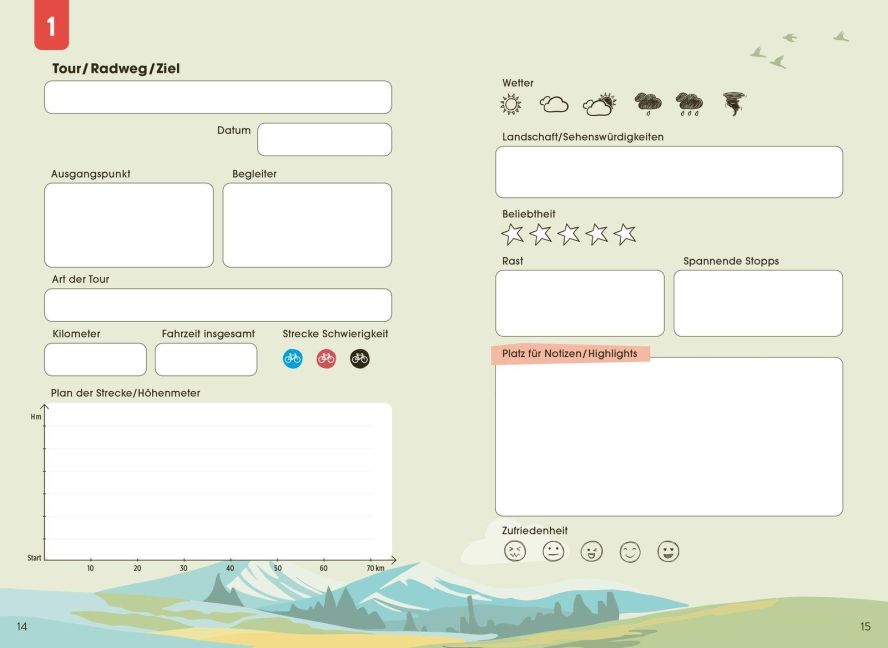Viewport: 888px width, 648px height.
Task: Select the tornado weather icon
Action: (734, 104)
